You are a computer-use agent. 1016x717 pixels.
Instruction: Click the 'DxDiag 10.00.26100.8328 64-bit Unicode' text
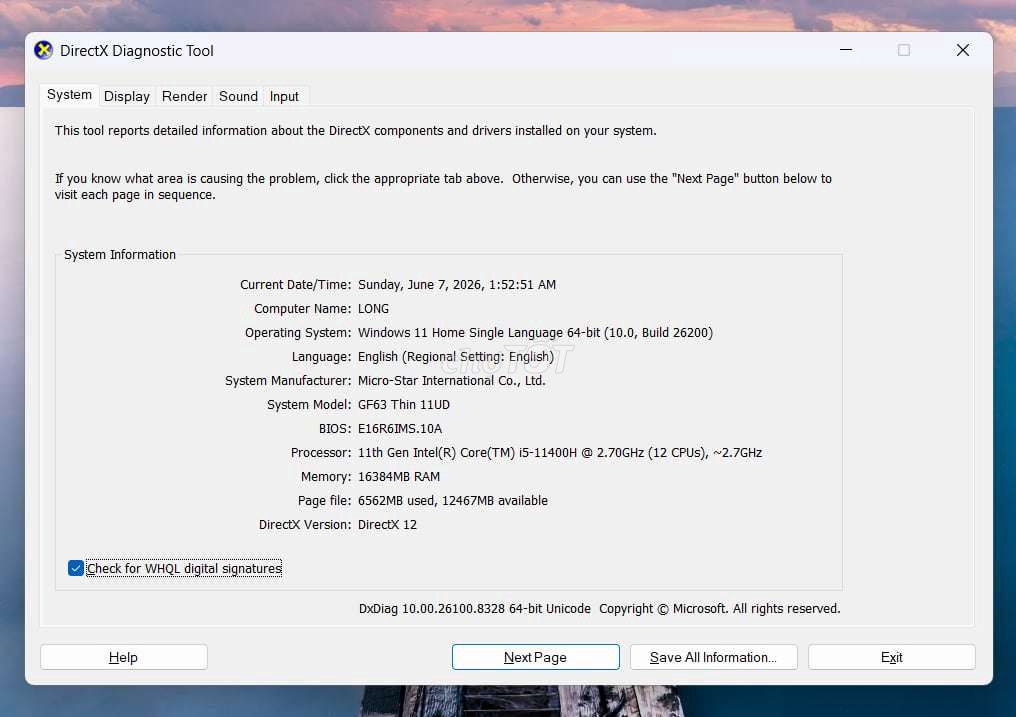tap(474, 609)
